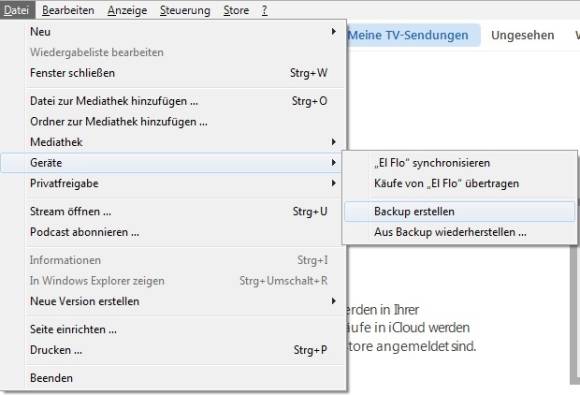The height and width of the screenshot is (395, 580).
Task: Open the Bearbeiten menu
Action: point(68,10)
